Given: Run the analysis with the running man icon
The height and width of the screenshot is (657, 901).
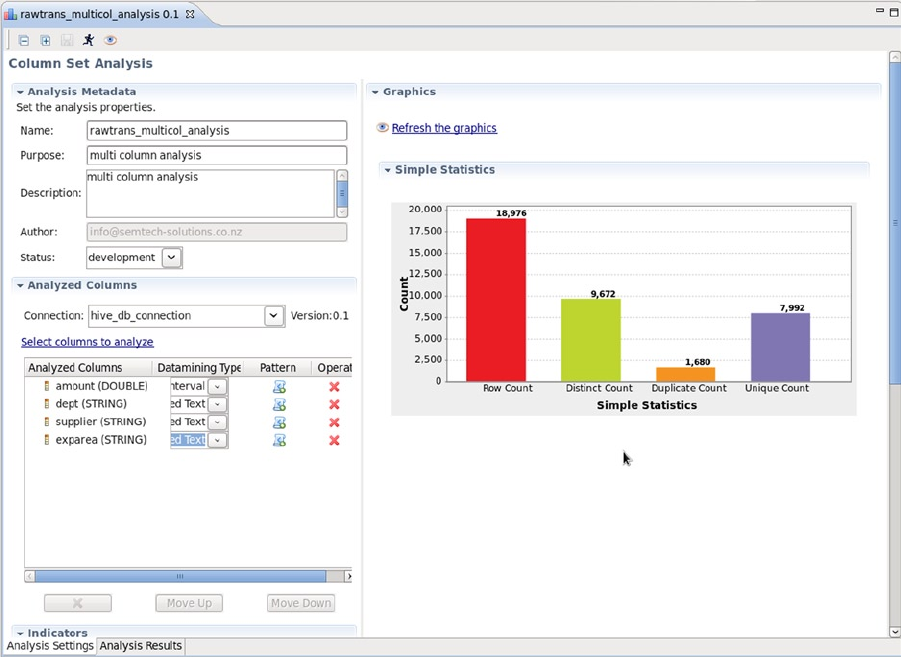Looking at the screenshot, I should click(x=88, y=40).
